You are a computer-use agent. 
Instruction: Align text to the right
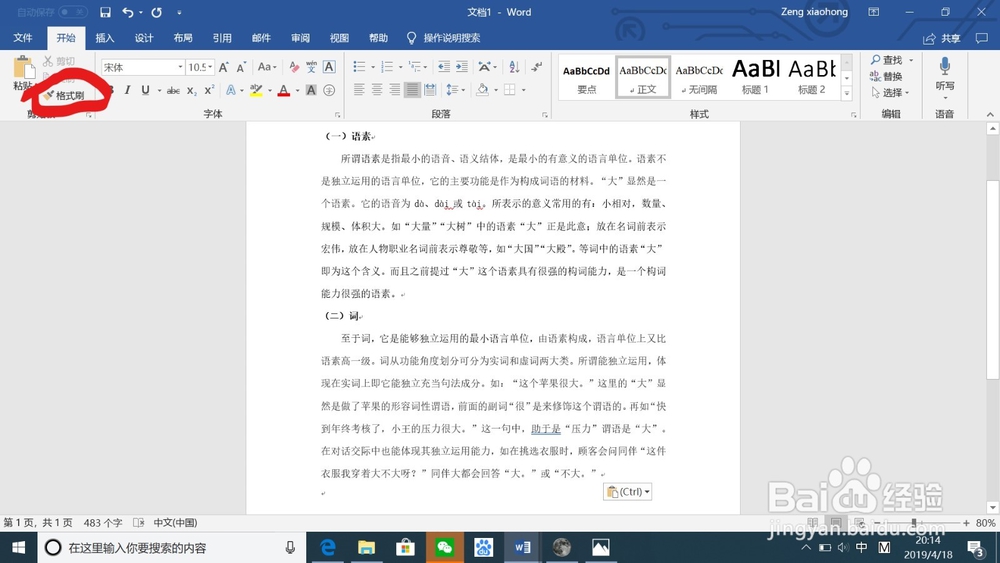pyautogui.click(x=395, y=90)
